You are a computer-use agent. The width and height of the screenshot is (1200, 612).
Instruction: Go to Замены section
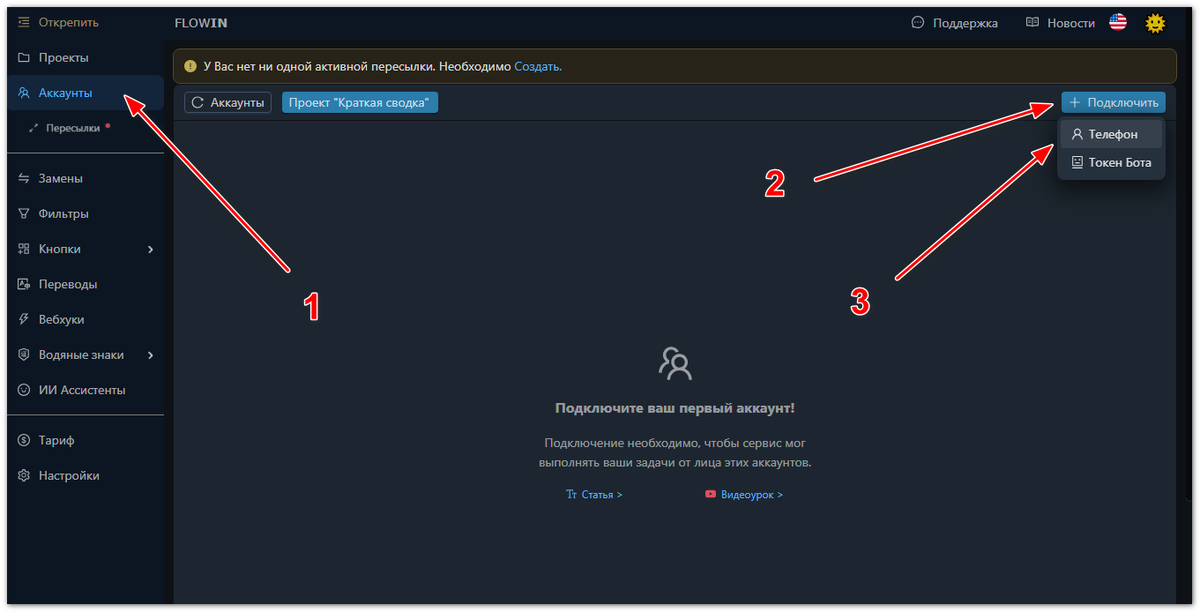pos(85,178)
